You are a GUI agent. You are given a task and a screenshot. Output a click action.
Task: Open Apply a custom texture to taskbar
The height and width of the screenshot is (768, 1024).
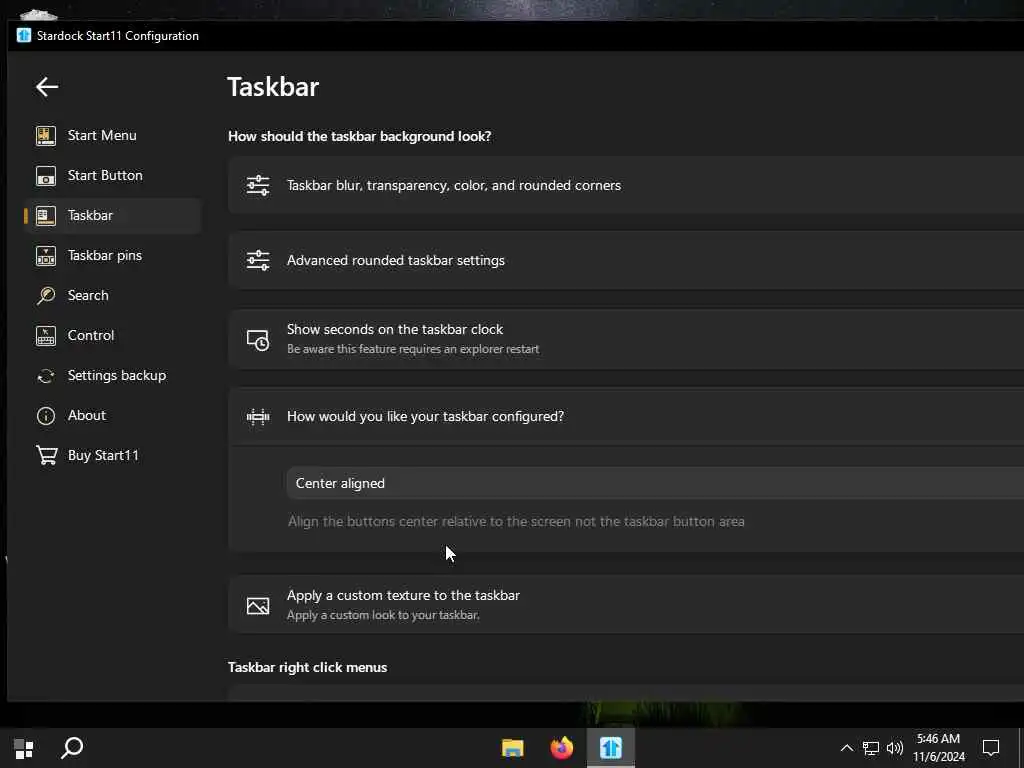tap(626, 605)
